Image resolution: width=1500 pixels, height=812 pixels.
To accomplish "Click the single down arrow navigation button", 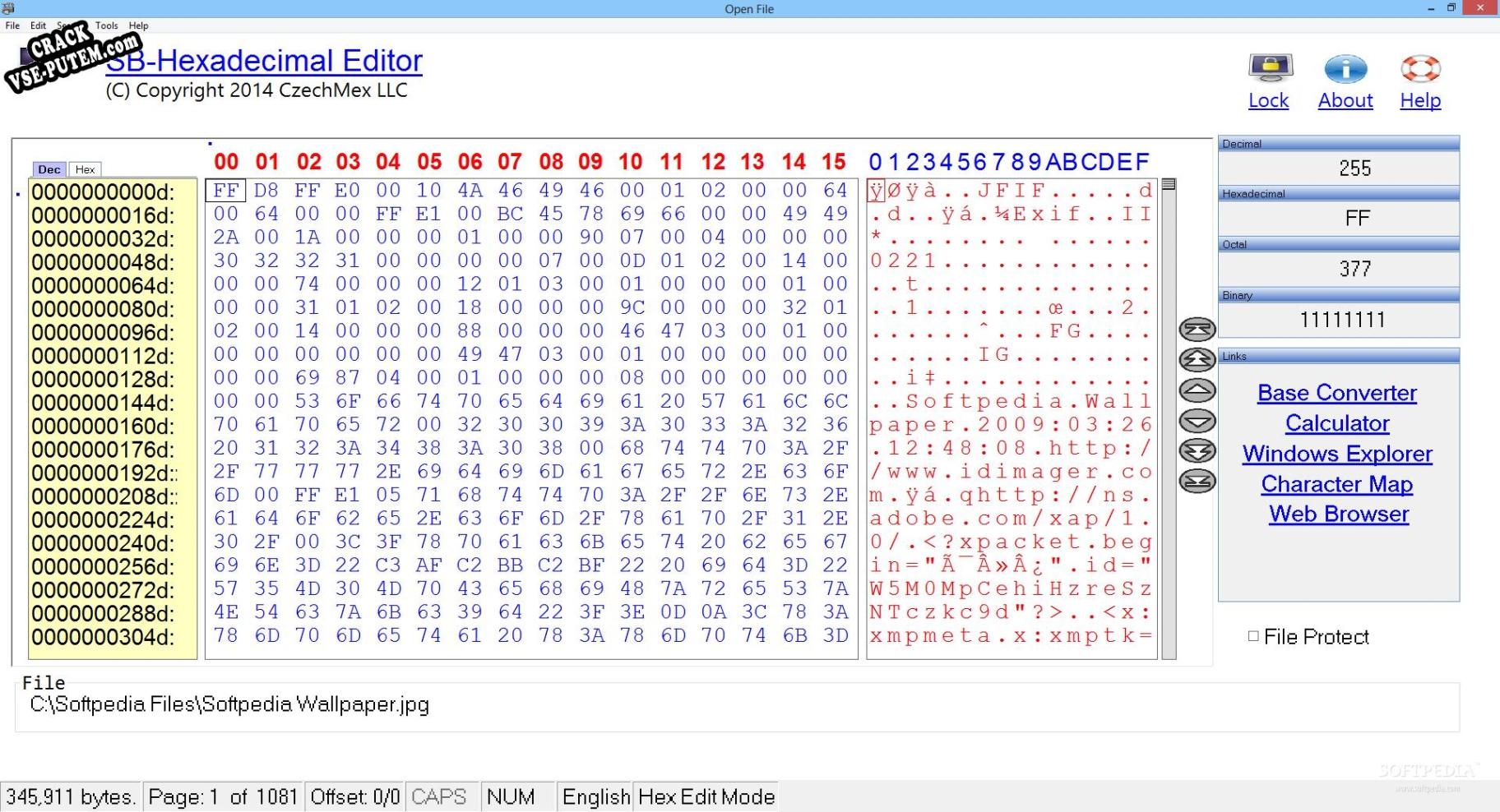I will (x=1197, y=421).
